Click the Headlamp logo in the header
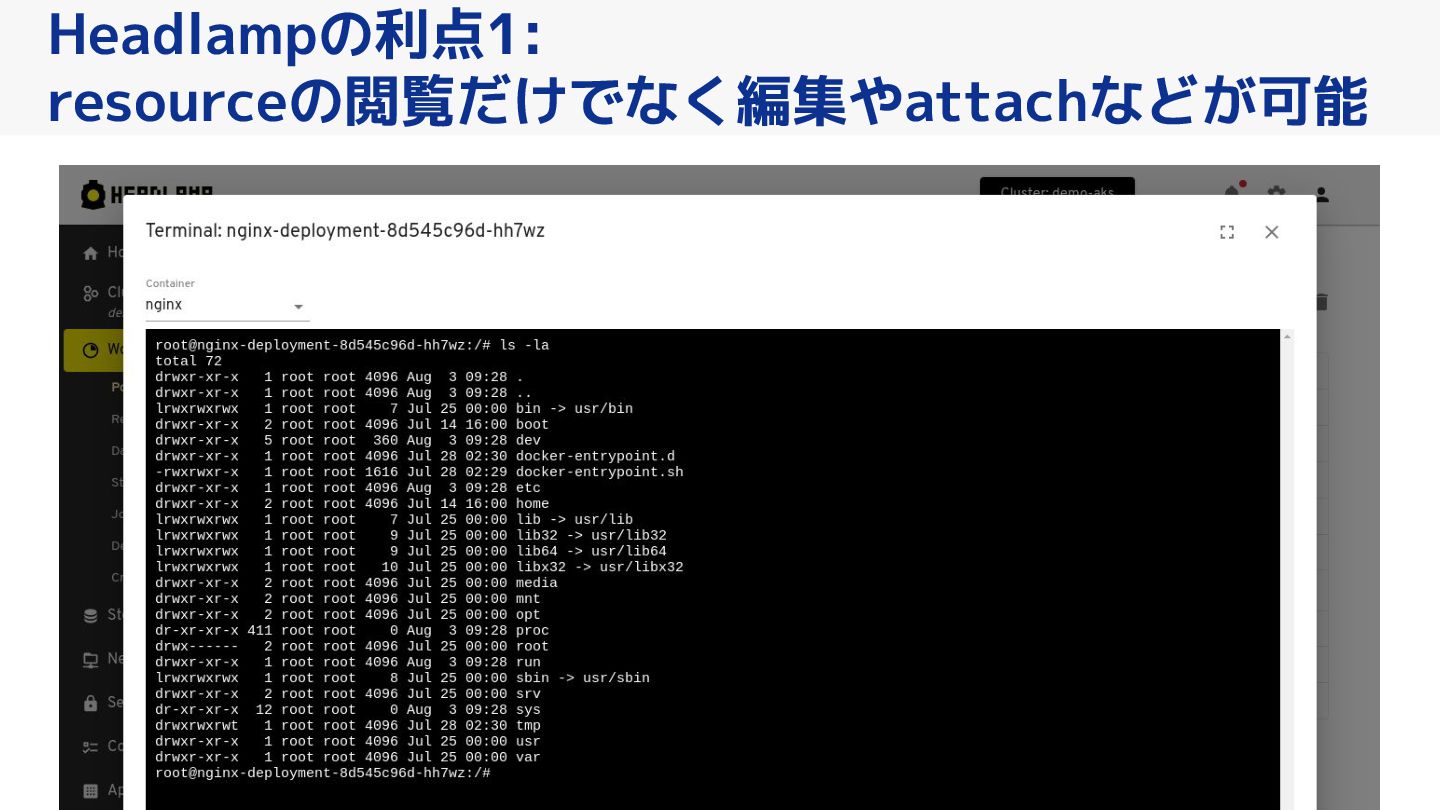The height and width of the screenshot is (810, 1440). [x=146, y=194]
